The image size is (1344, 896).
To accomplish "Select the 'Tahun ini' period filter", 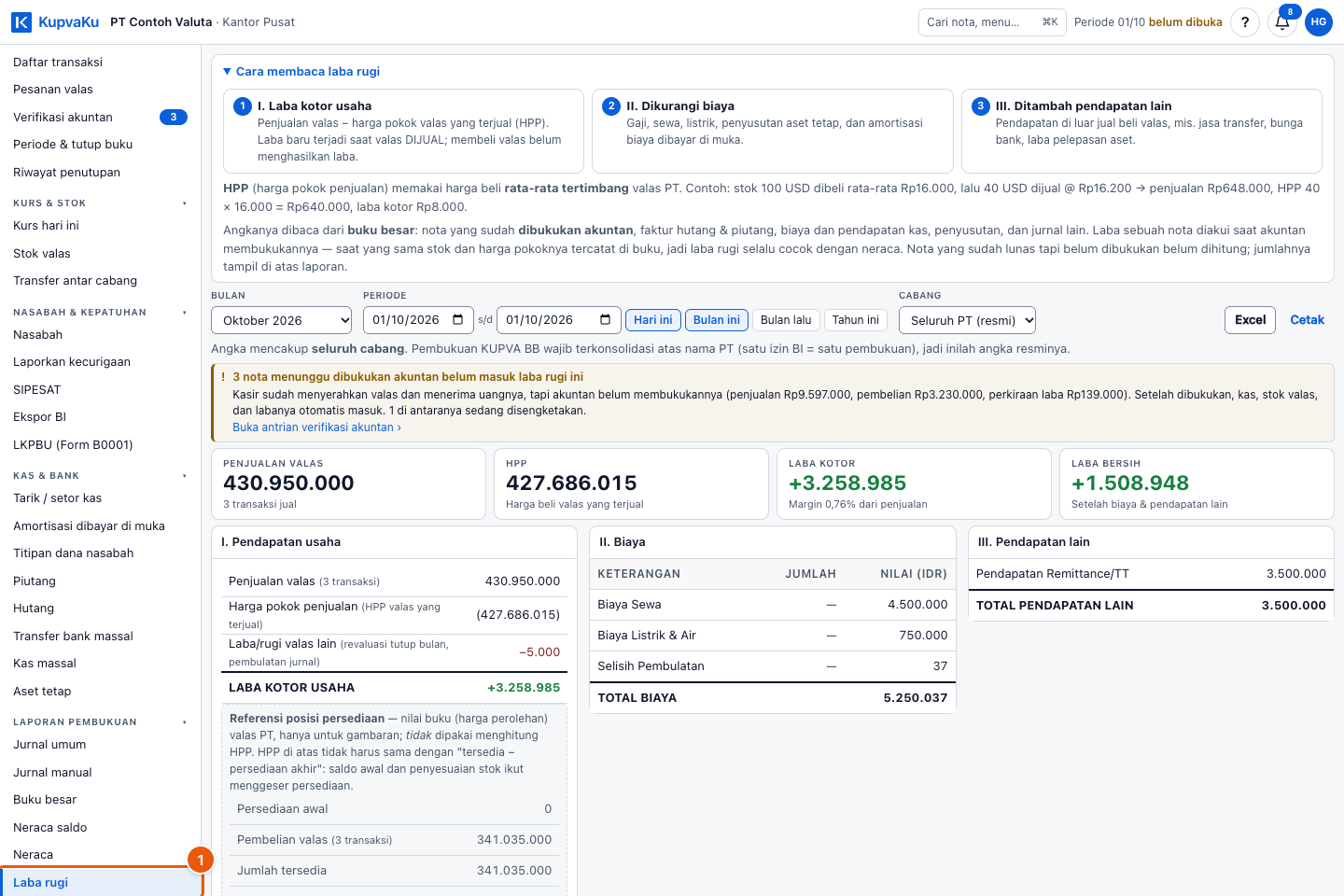I will pyautogui.click(x=856, y=320).
